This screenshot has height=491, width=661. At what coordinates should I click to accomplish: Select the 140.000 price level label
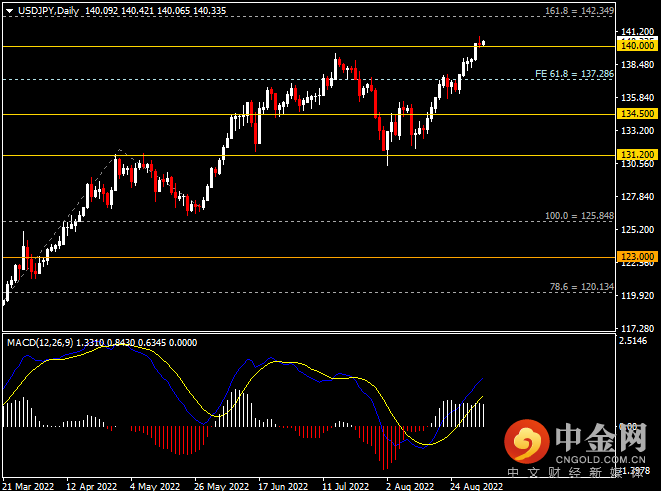click(637, 46)
